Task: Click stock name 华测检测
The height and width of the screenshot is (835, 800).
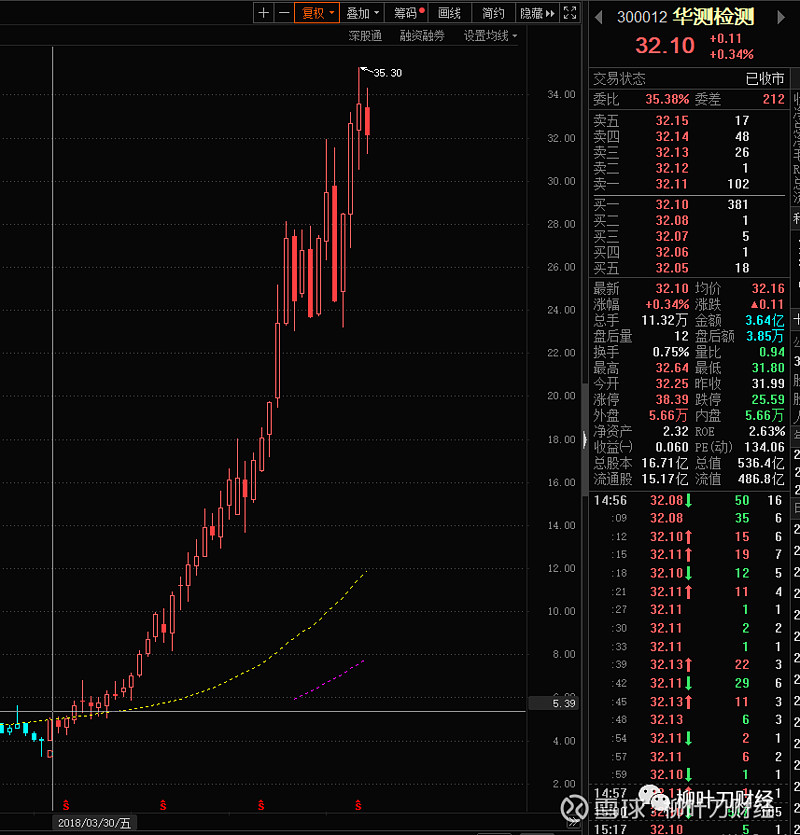Action: (713, 17)
